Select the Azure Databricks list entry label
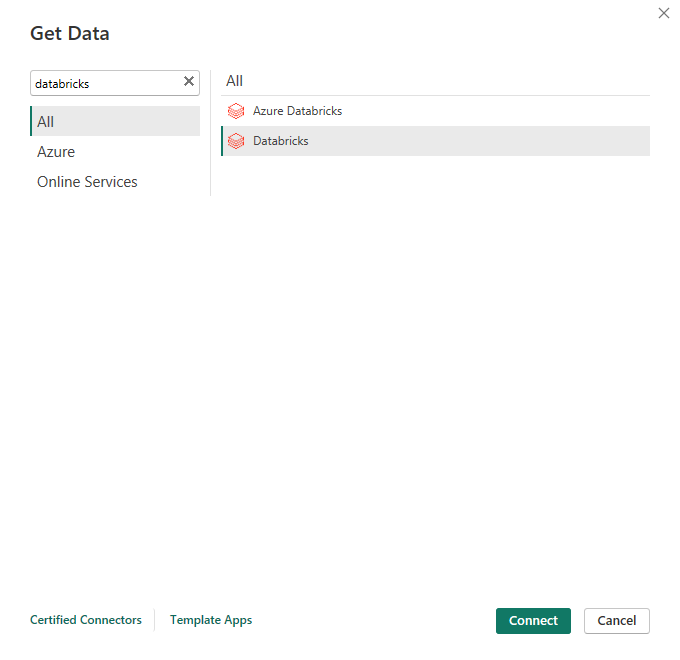Image resolution: width=680 pixels, height=660 pixels. pos(297,111)
